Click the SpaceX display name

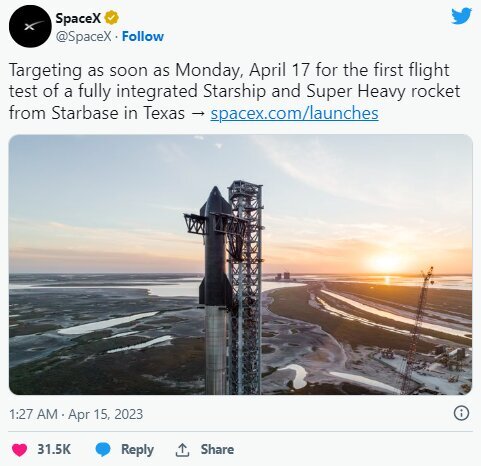coord(78,18)
